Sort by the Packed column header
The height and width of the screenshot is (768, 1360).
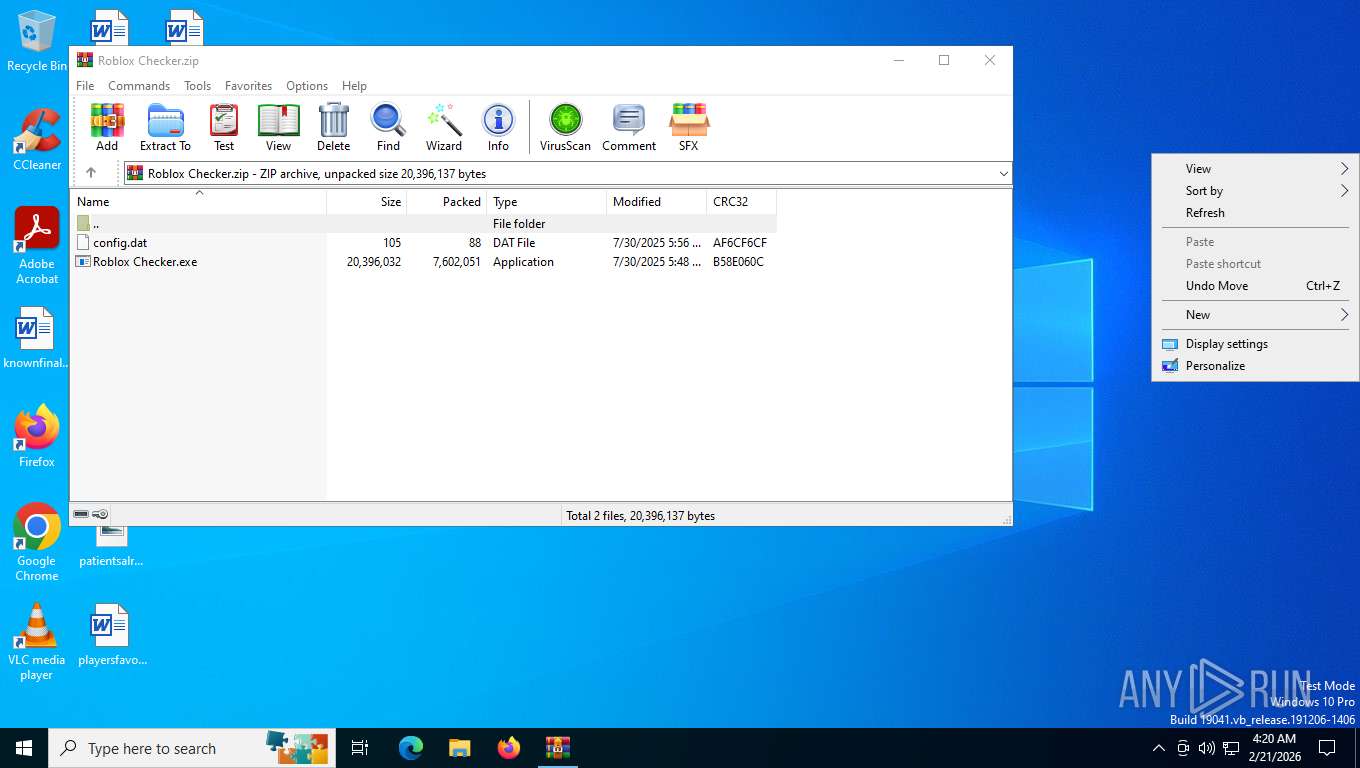[447, 202]
